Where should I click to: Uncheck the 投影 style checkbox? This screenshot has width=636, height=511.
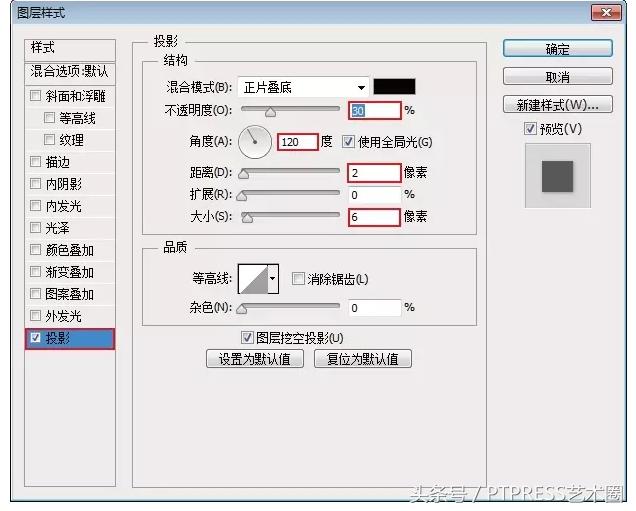[35, 338]
